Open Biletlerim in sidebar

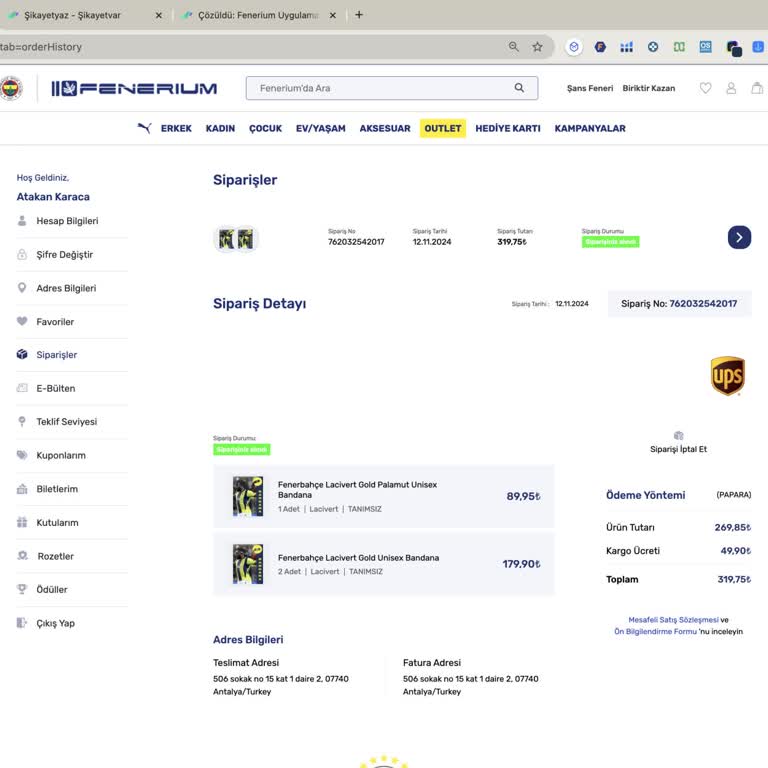click(57, 489)
